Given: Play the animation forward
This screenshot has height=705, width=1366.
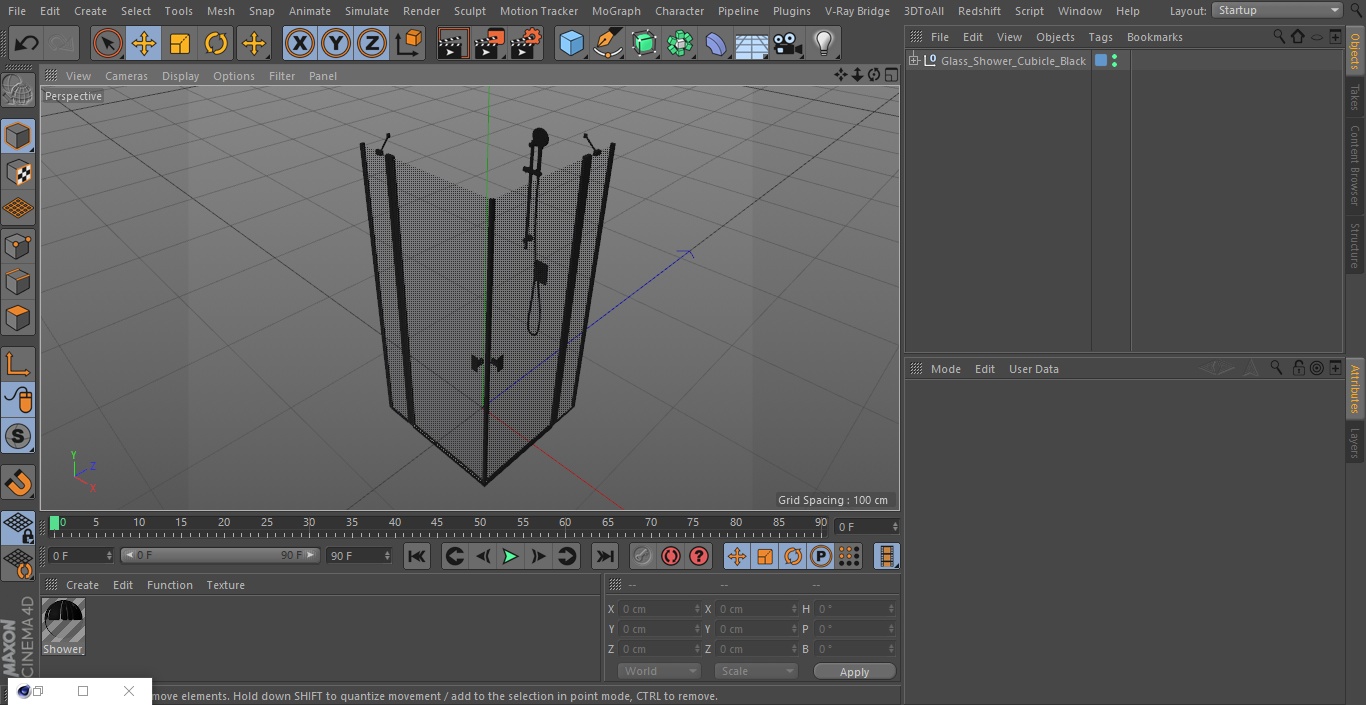Looking at the screenshot, I should click(510, 556).
